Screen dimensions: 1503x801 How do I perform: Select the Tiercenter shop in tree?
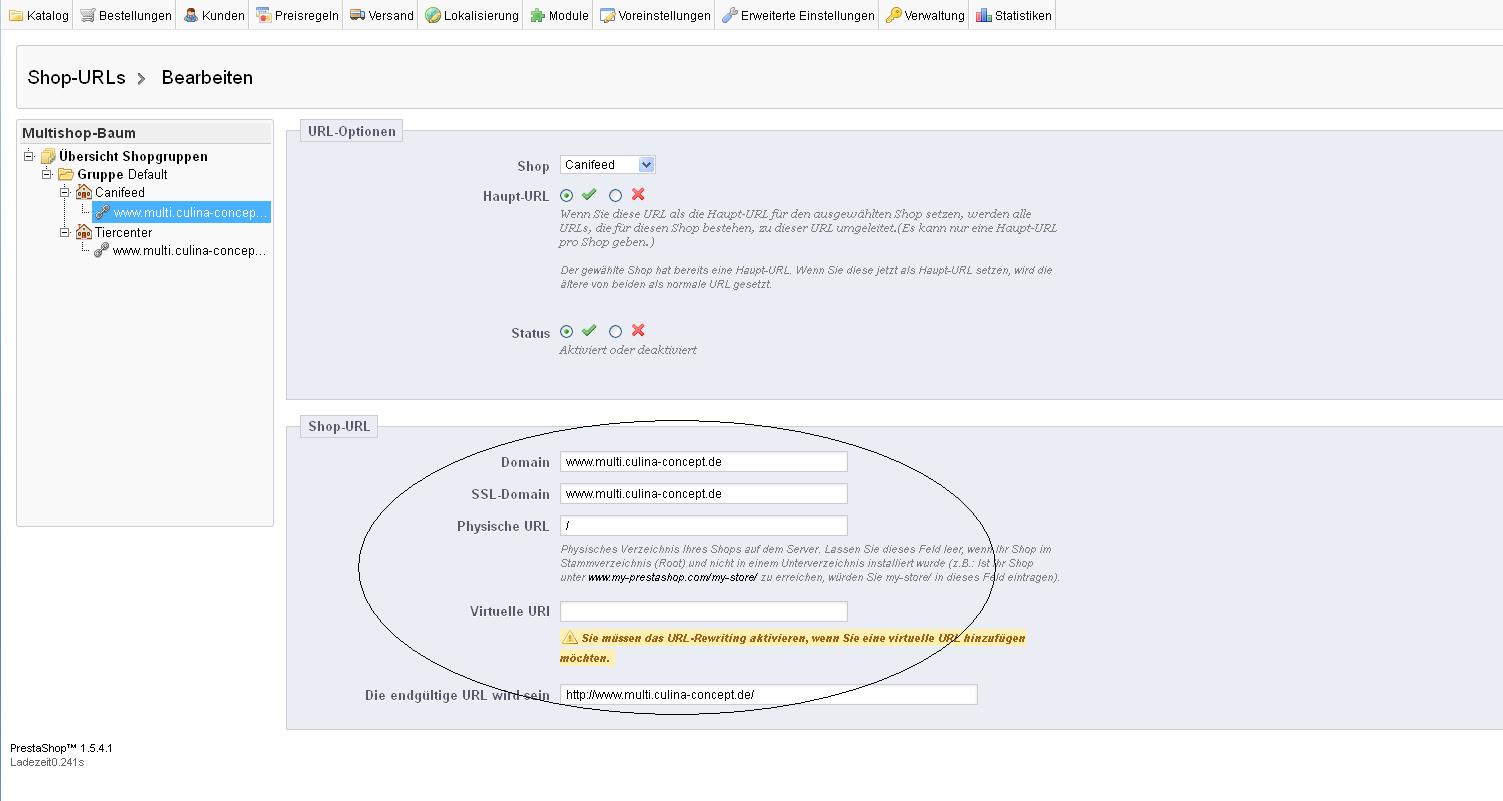[x=123, y=232]
